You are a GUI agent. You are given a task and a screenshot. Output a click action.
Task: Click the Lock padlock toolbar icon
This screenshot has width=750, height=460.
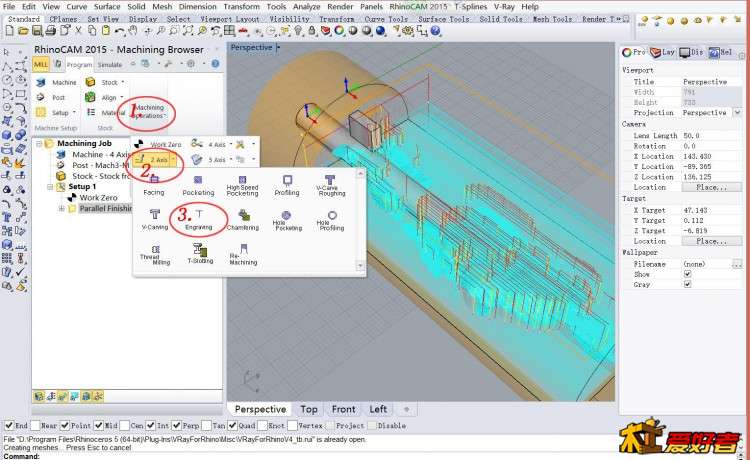click(312, 31)
